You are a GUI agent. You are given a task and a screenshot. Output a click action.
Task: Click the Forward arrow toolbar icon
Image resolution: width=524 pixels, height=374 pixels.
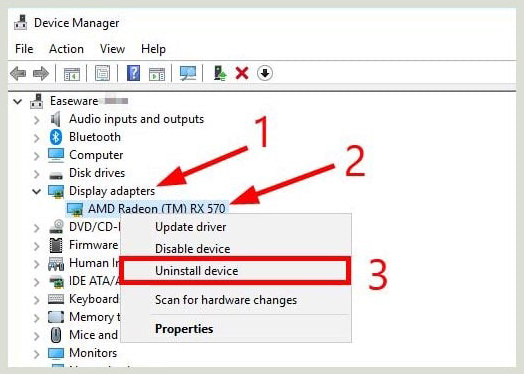(41, 73)
